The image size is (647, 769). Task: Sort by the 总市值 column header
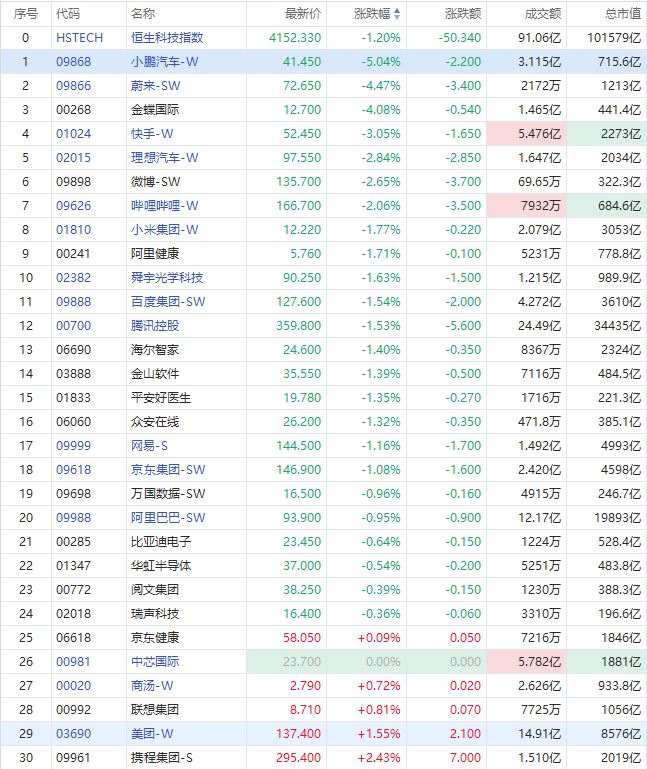click(623, 14)
